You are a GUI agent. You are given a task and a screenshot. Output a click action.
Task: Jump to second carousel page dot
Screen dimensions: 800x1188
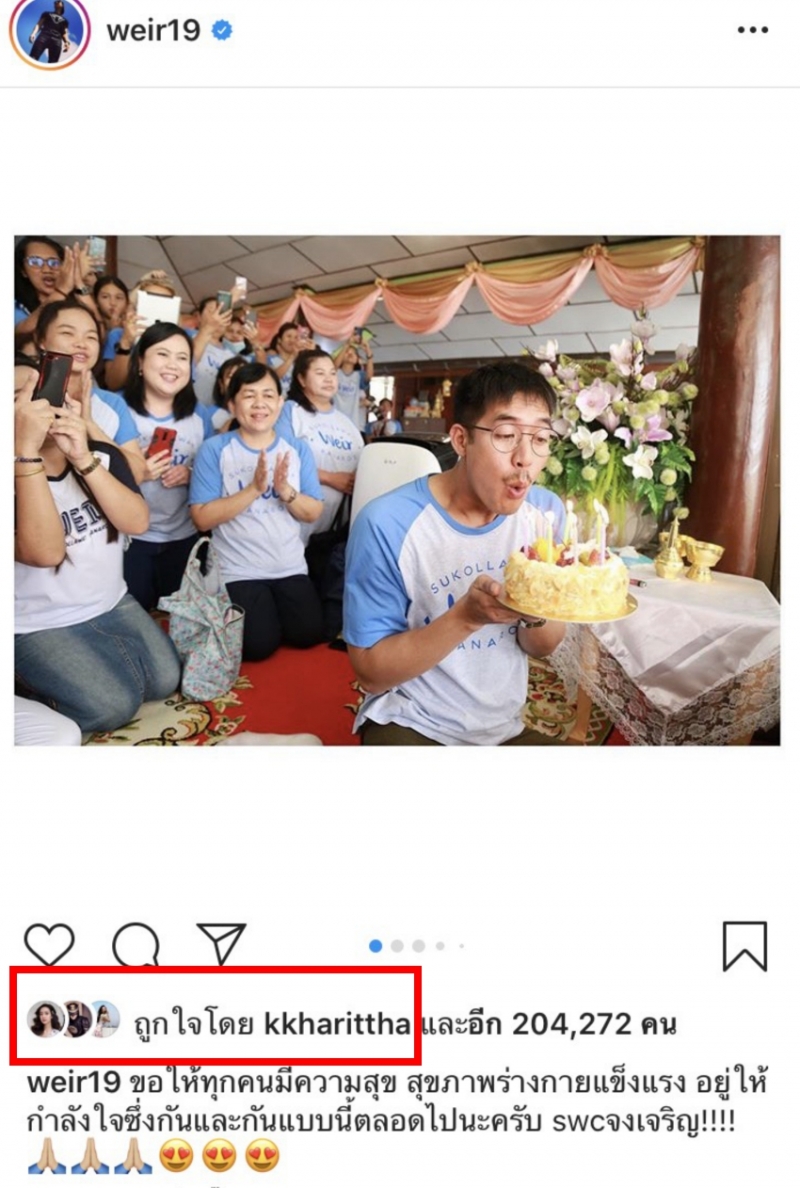pos(397,946)
